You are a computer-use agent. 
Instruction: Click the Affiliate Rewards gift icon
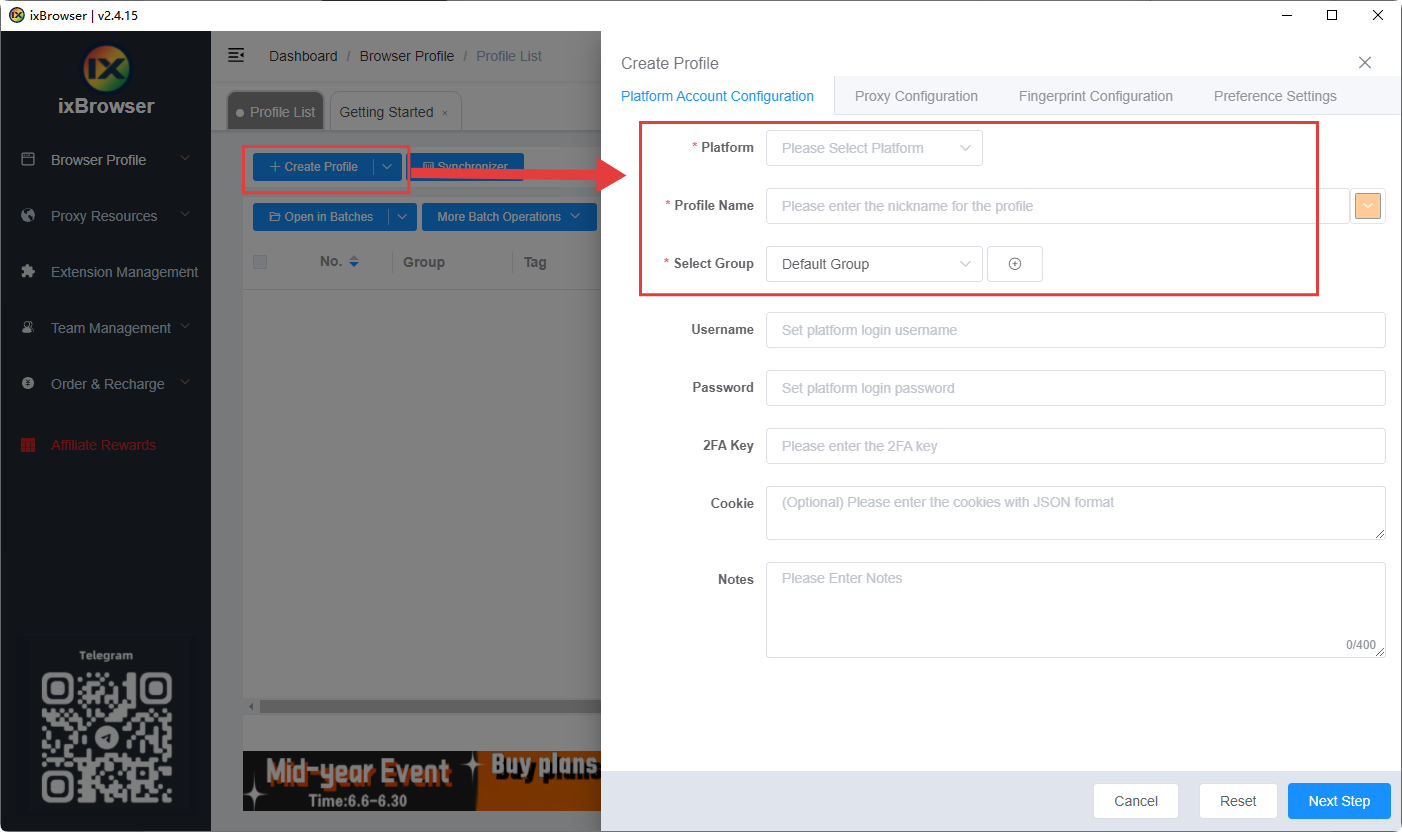29,445
